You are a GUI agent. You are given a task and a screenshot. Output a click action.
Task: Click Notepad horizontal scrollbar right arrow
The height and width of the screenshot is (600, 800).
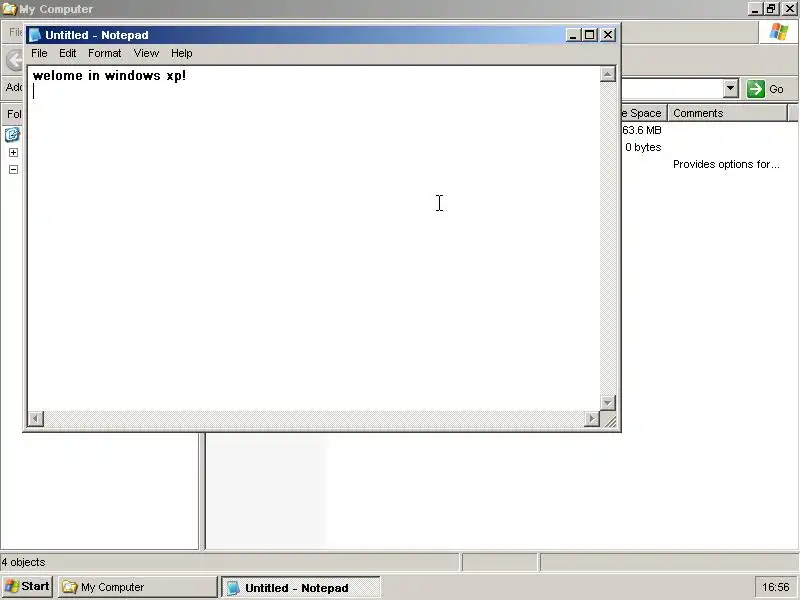tap(592, 419)
